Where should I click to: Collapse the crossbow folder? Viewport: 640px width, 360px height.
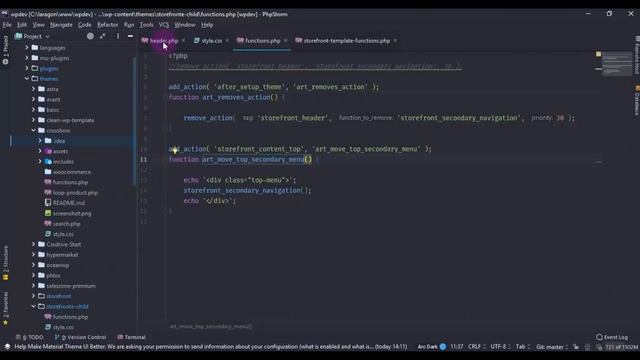[33, 131]
